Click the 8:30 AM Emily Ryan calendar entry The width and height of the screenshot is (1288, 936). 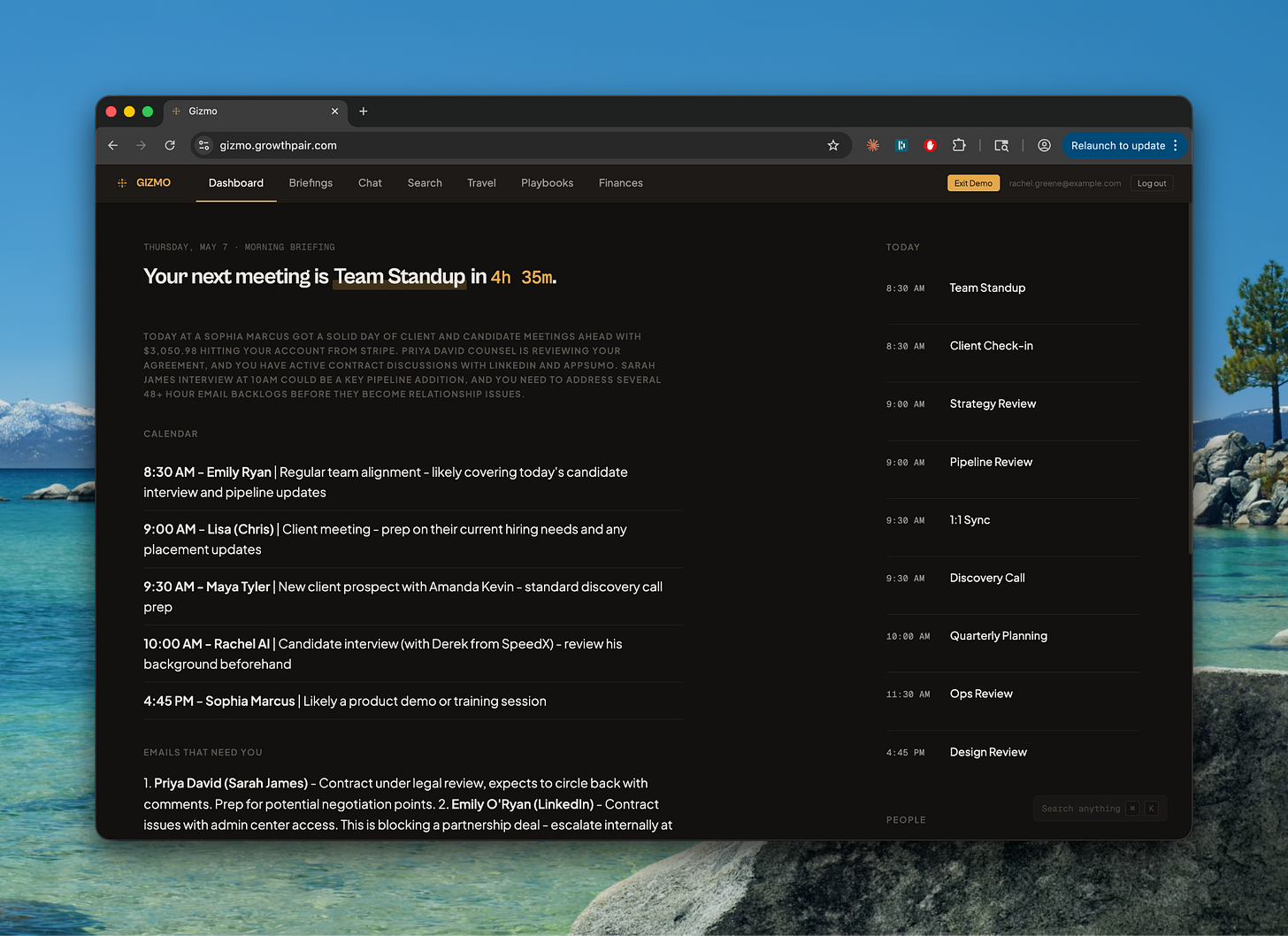click(x=413, y=482)
